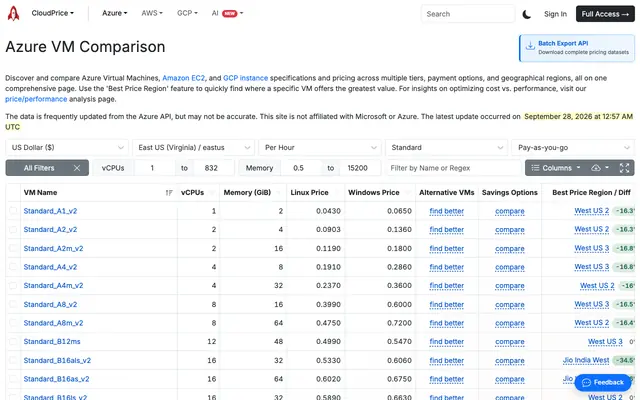
Task: Tick checkbox for Standard_A8m_v2
Action: [13, 323]
